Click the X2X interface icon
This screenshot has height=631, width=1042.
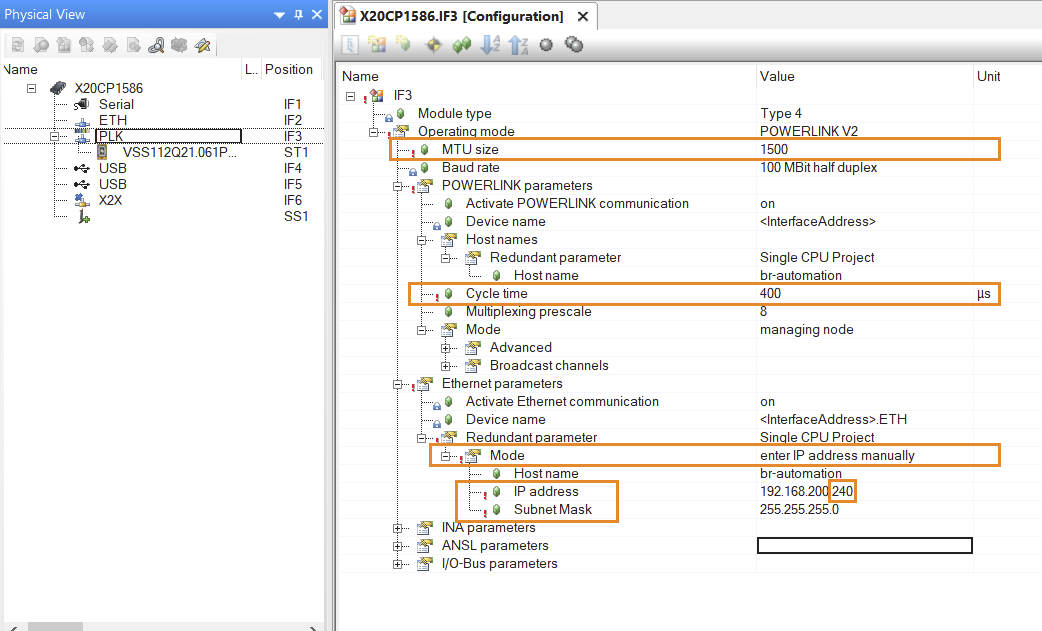(x=82, y=200)
